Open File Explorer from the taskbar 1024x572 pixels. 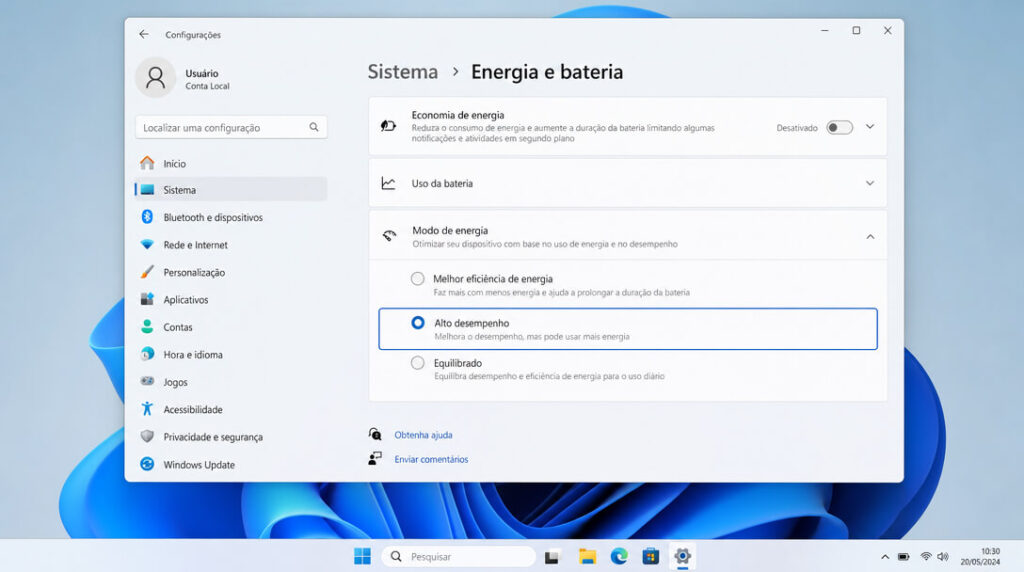click(587, 556)
